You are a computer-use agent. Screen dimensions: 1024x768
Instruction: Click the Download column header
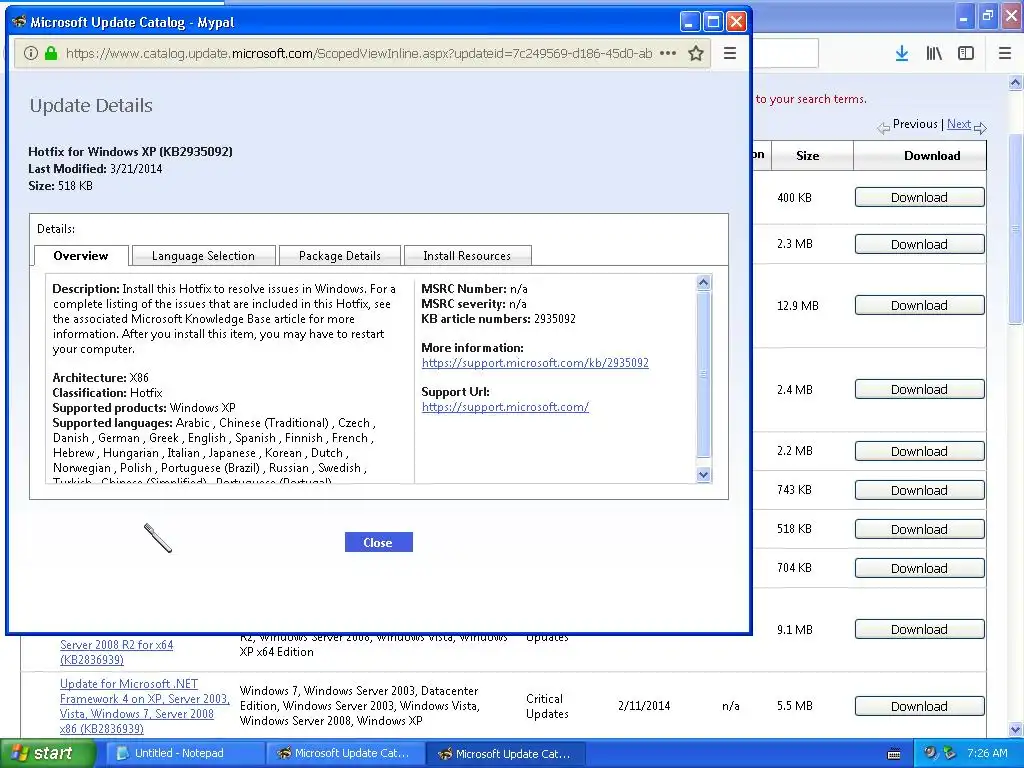point(932,155)
